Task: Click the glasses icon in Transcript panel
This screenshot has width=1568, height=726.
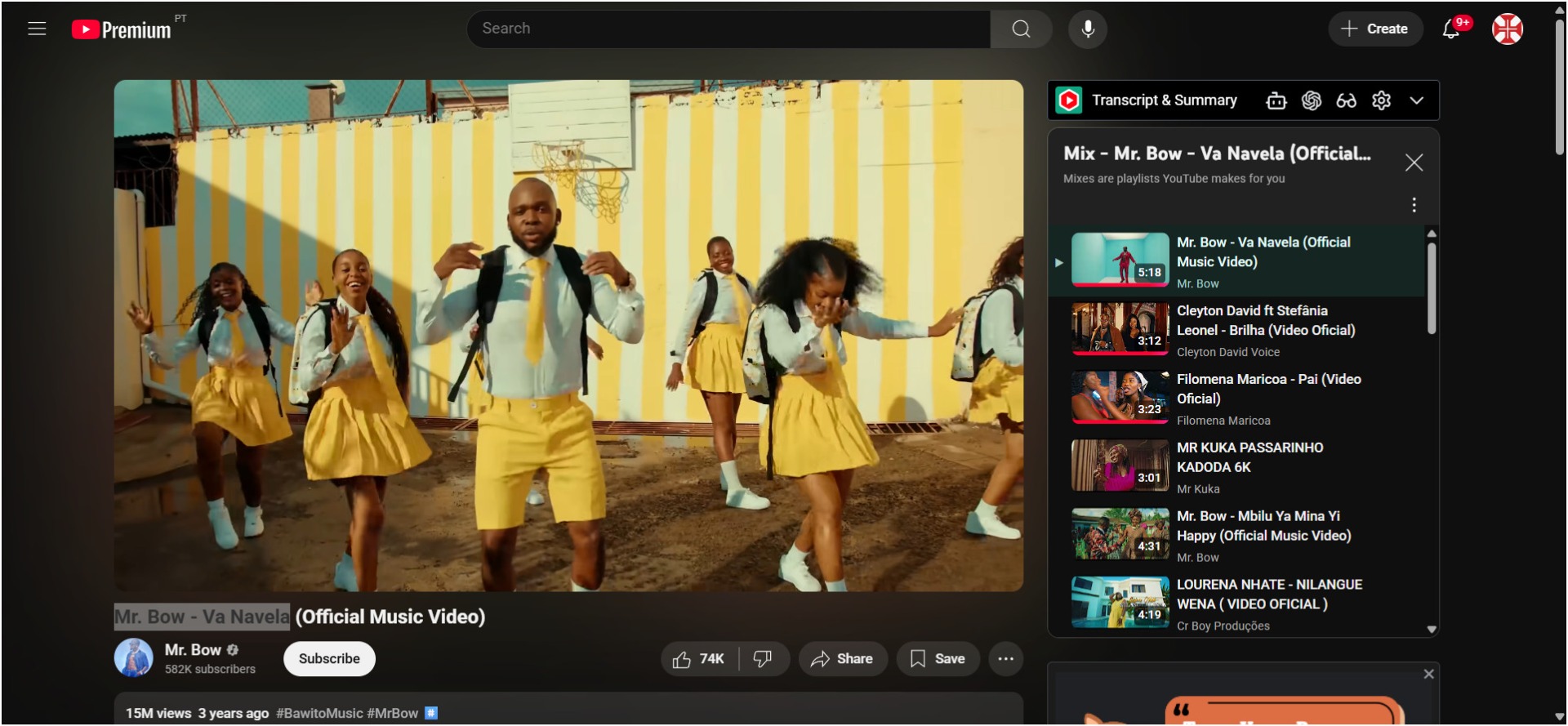Action: pos(1346,100)
